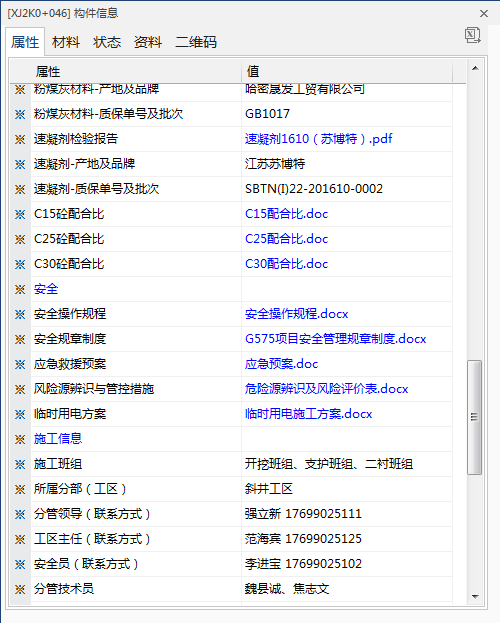Screen dimensions: 500x623
Task: Click scrollbar down arrow
Action: pyautogui.click(x=475, y=597)
